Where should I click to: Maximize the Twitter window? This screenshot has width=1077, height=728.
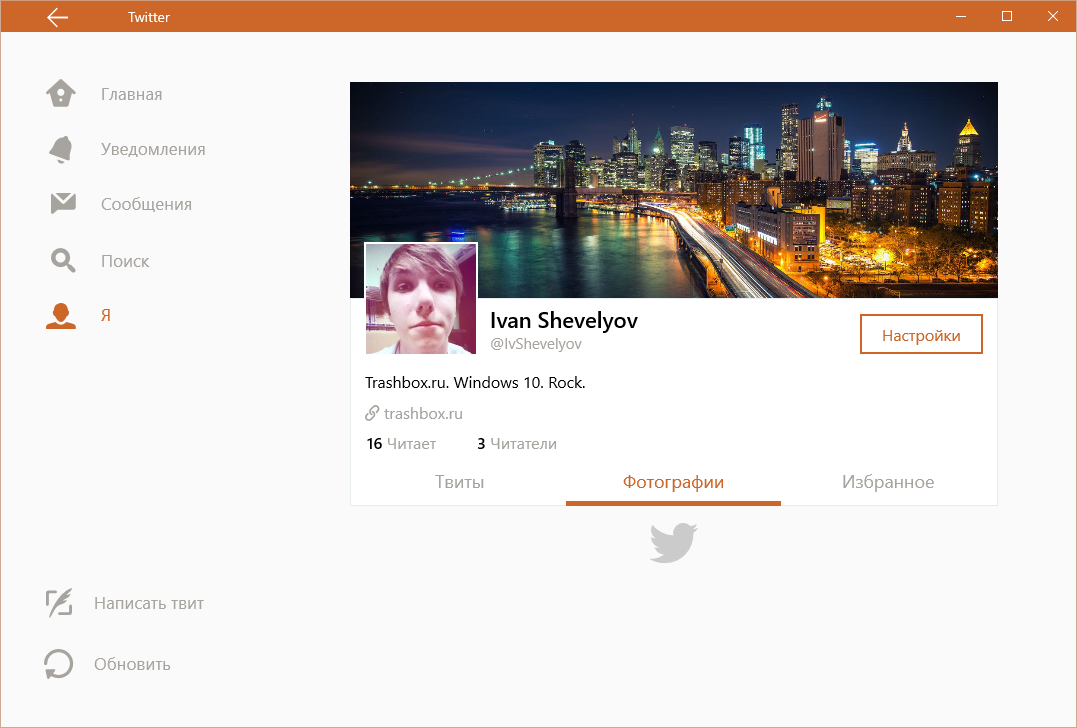(1007, 16)
